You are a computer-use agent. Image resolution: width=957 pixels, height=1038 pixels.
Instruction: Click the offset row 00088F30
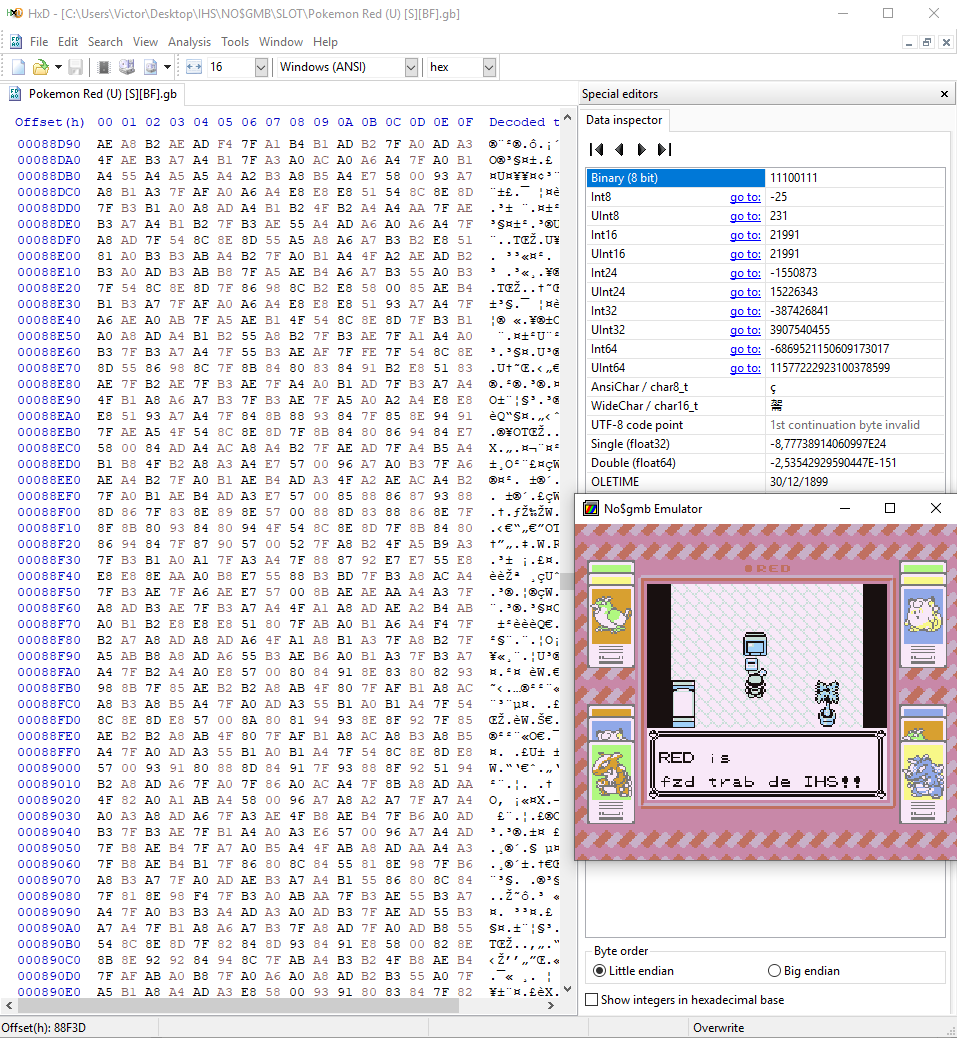[49, 560]
